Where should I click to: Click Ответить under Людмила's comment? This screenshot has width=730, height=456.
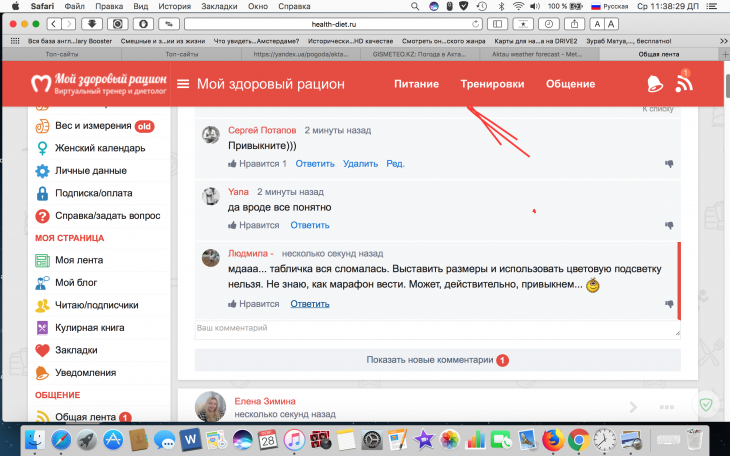click(309, 304)
